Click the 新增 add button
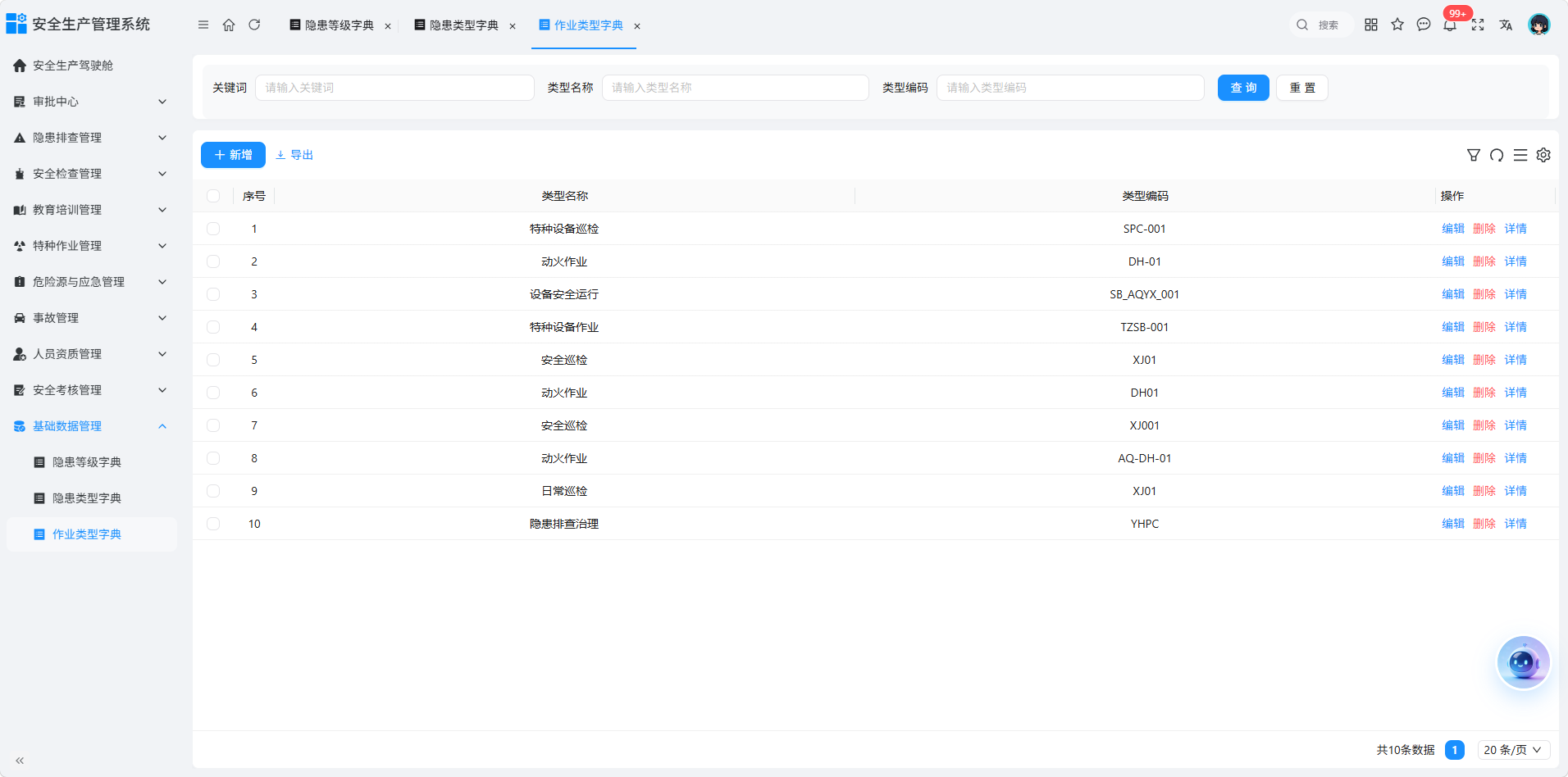The height and width of the screenshot is (777, 1568). (x=233, y=155)
